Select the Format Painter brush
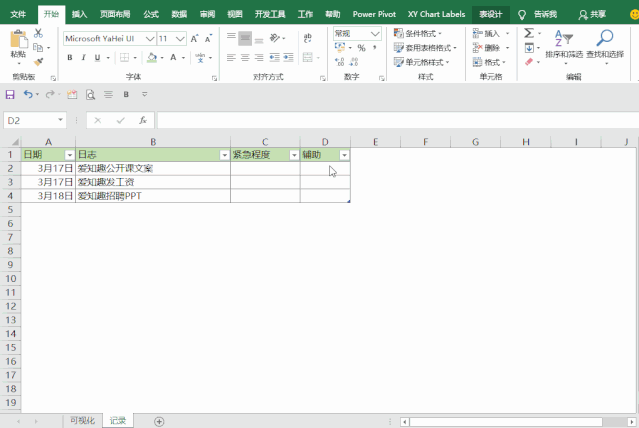The height and width of the screenshot is (428, 639). point(38,62)
